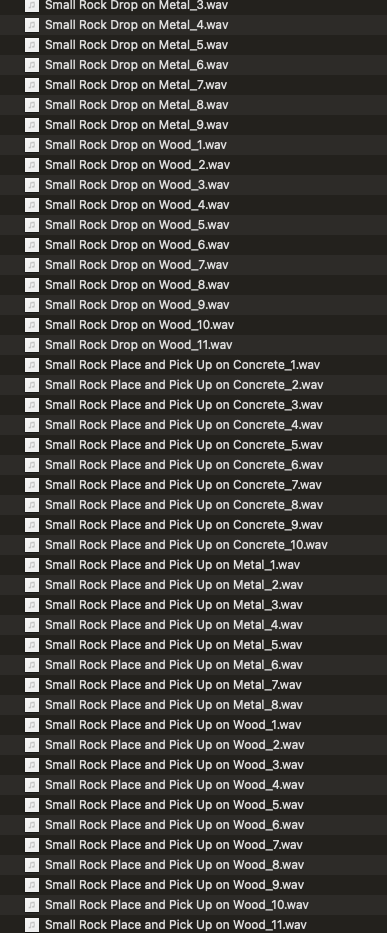387x933 pixels.
Task: Click the icon of Place and Pick Up on Metal_5.wav
Action: (x=32, y=644)
